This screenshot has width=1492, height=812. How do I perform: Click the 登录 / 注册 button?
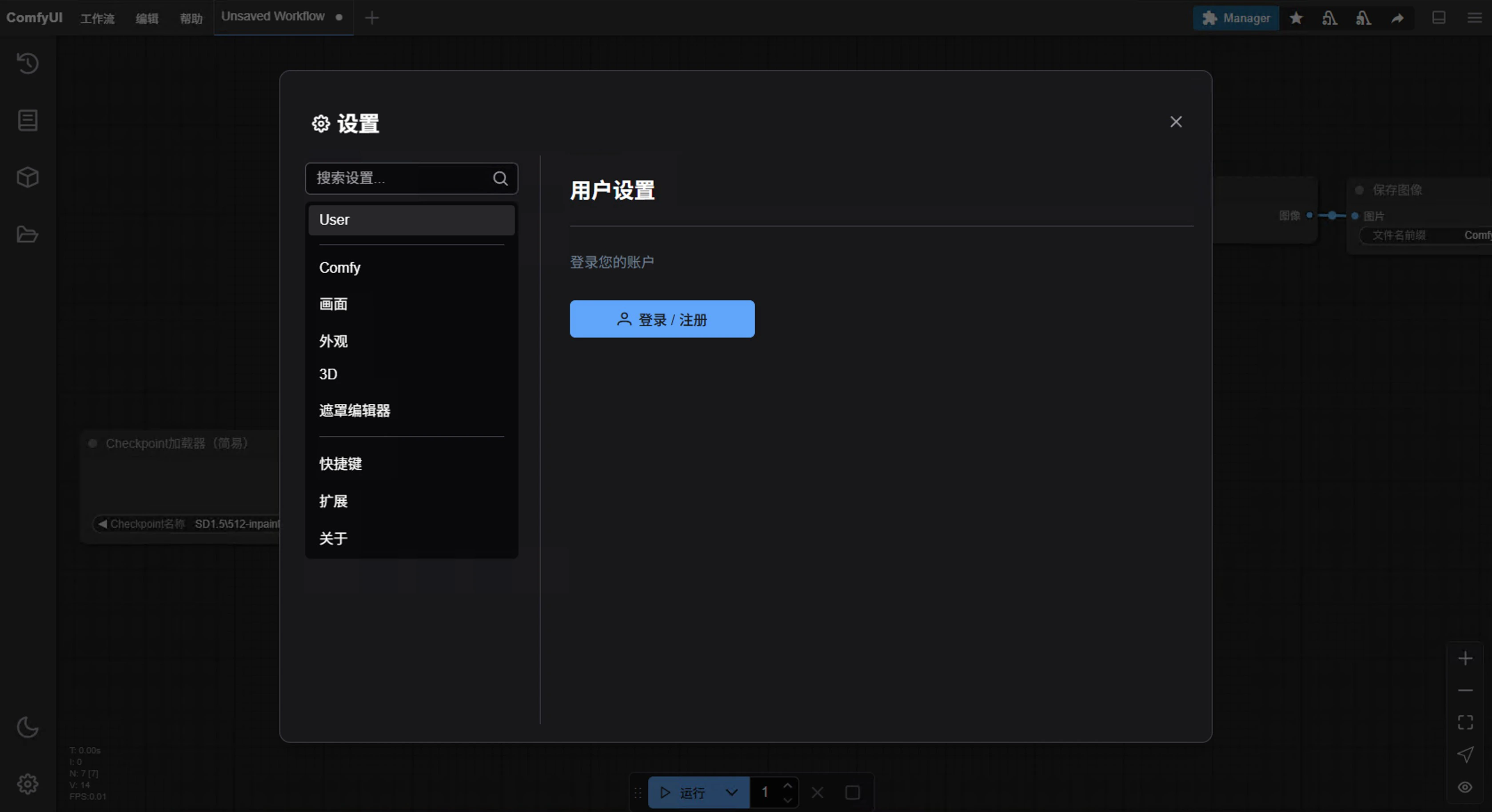(662, 319)
